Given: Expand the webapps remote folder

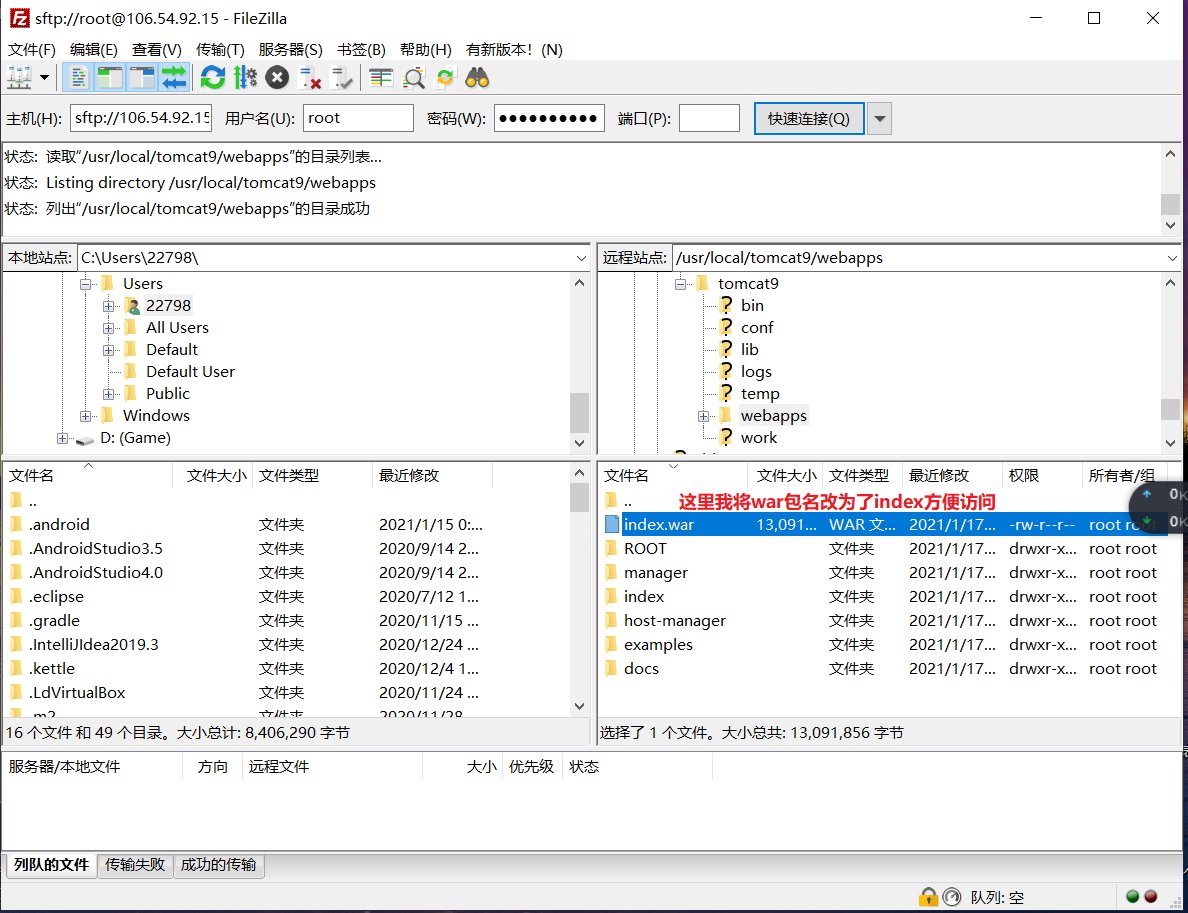Looking at the screenshot, I should [x=703, y=416].
